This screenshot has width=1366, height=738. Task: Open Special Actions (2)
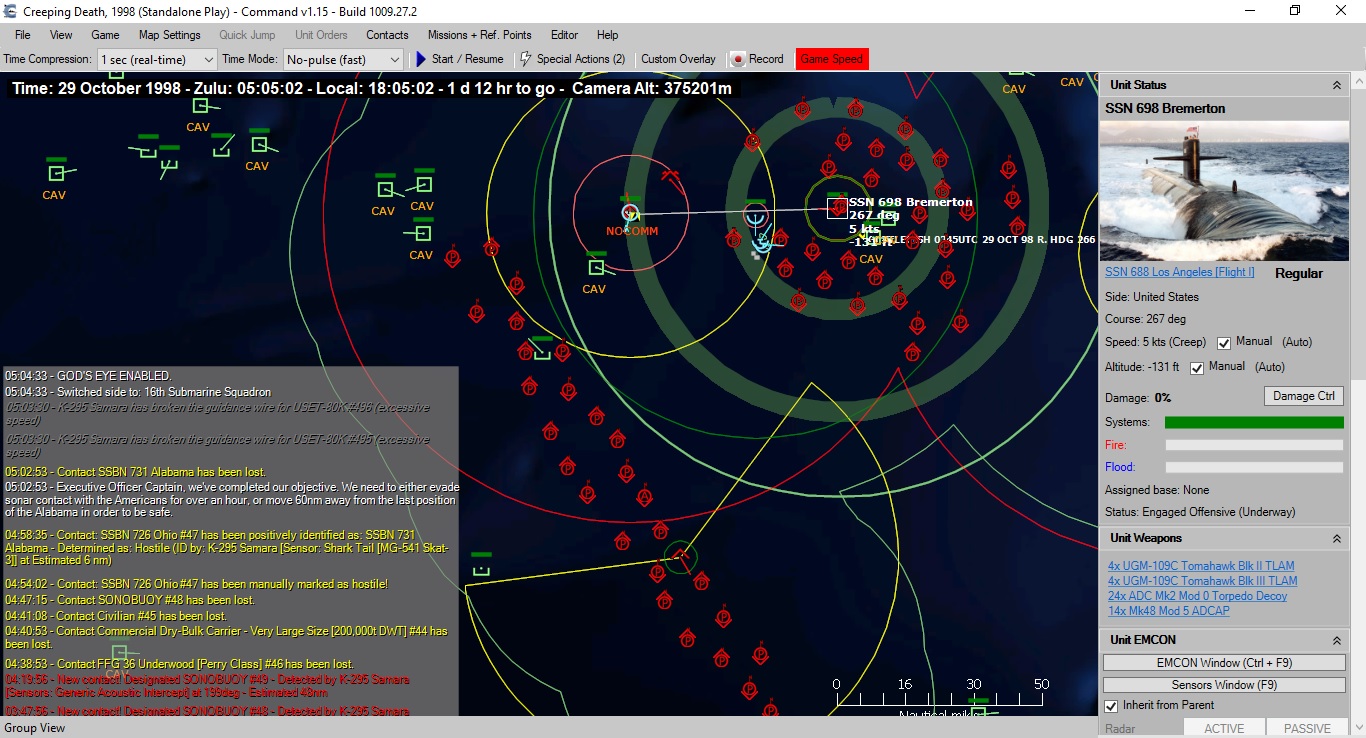573,59
